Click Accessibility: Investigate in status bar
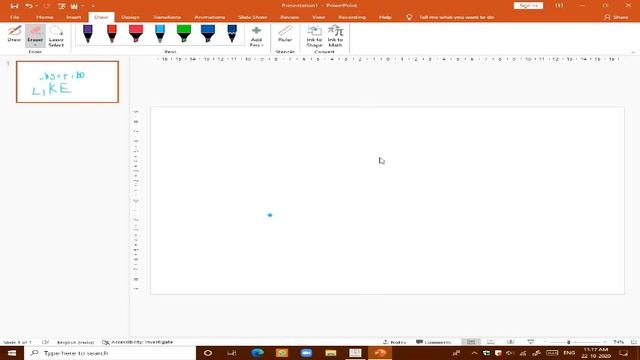640x360 pixels. (138, 342)
